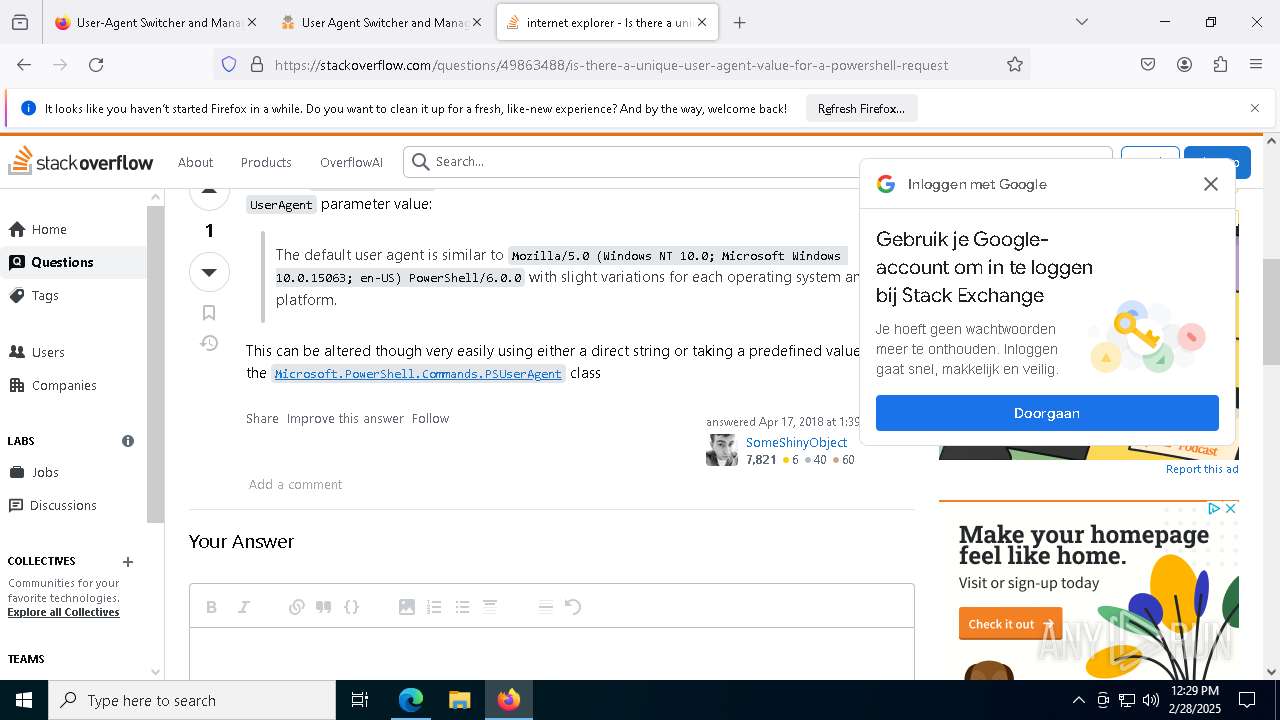The width and height of the screenshot is (1280, 720).
Task: Click the tracking protection shield icon
Action: pos(229,64)
